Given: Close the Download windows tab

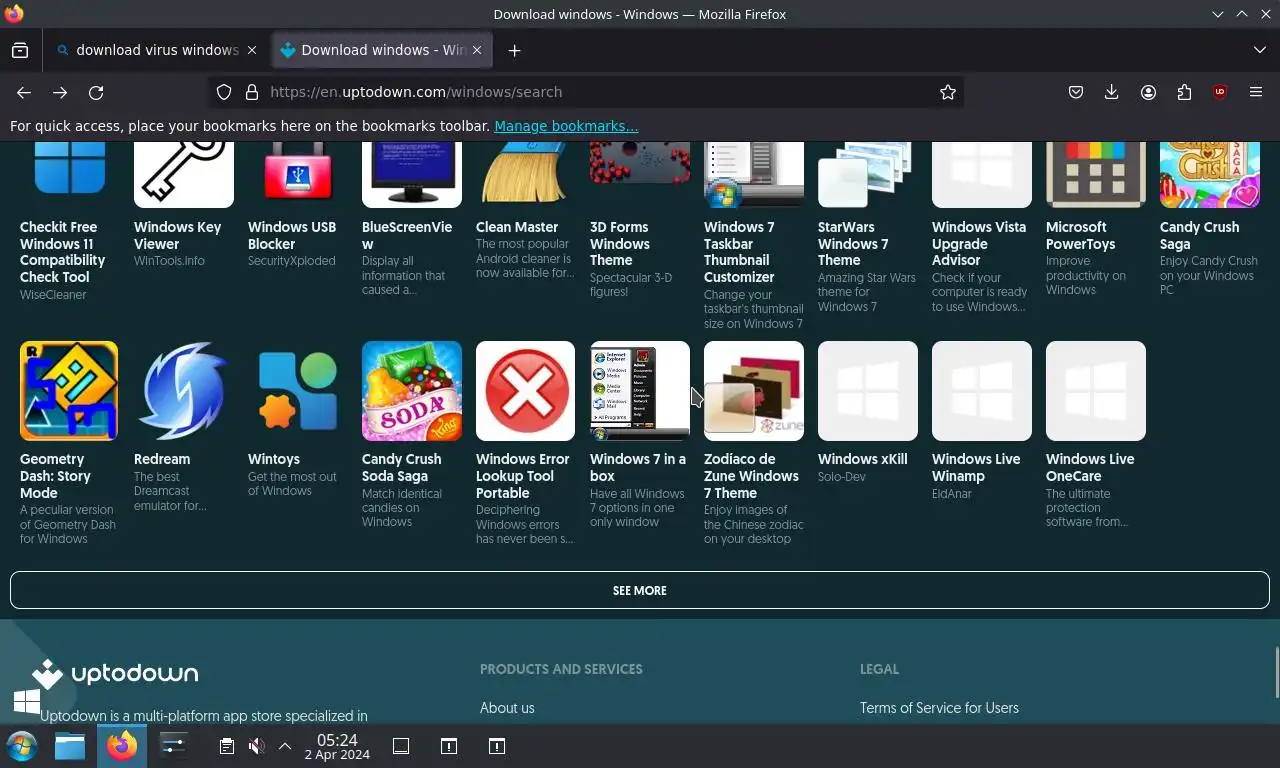Looking at the screenshot, I should tap(477, 50).
